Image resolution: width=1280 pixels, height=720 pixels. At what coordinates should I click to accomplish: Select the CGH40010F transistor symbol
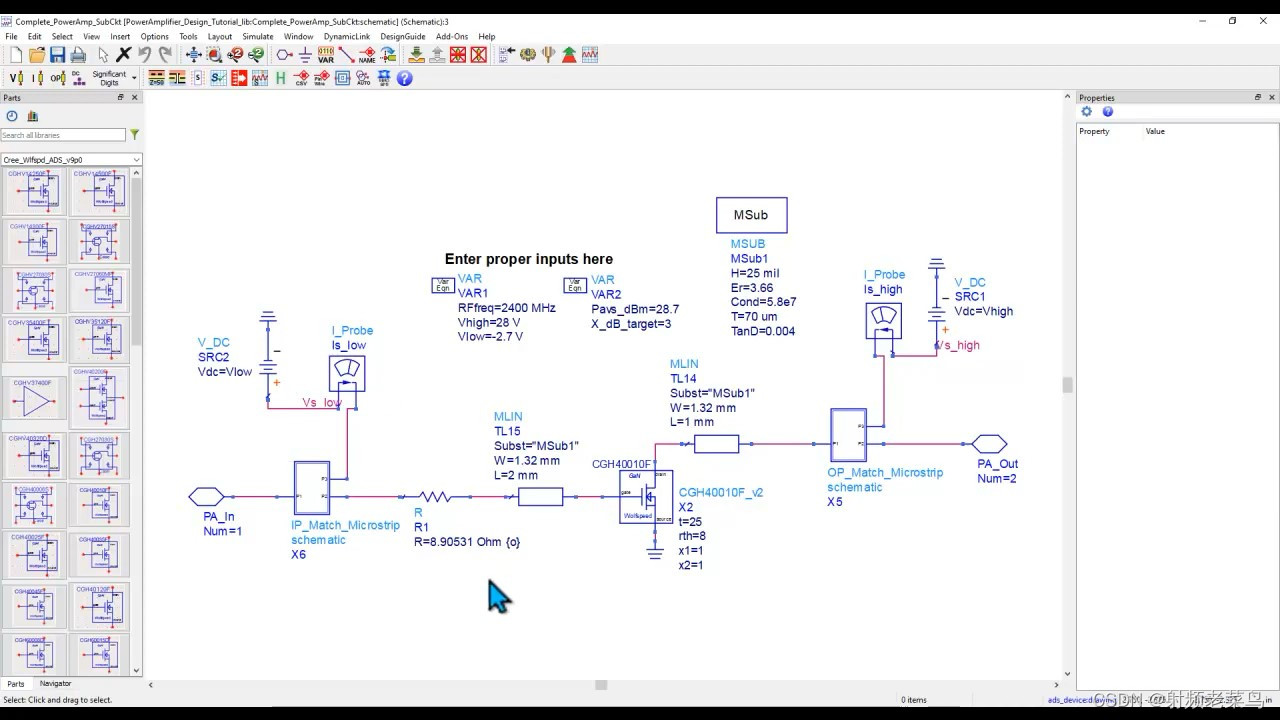(x=646, y=497)
